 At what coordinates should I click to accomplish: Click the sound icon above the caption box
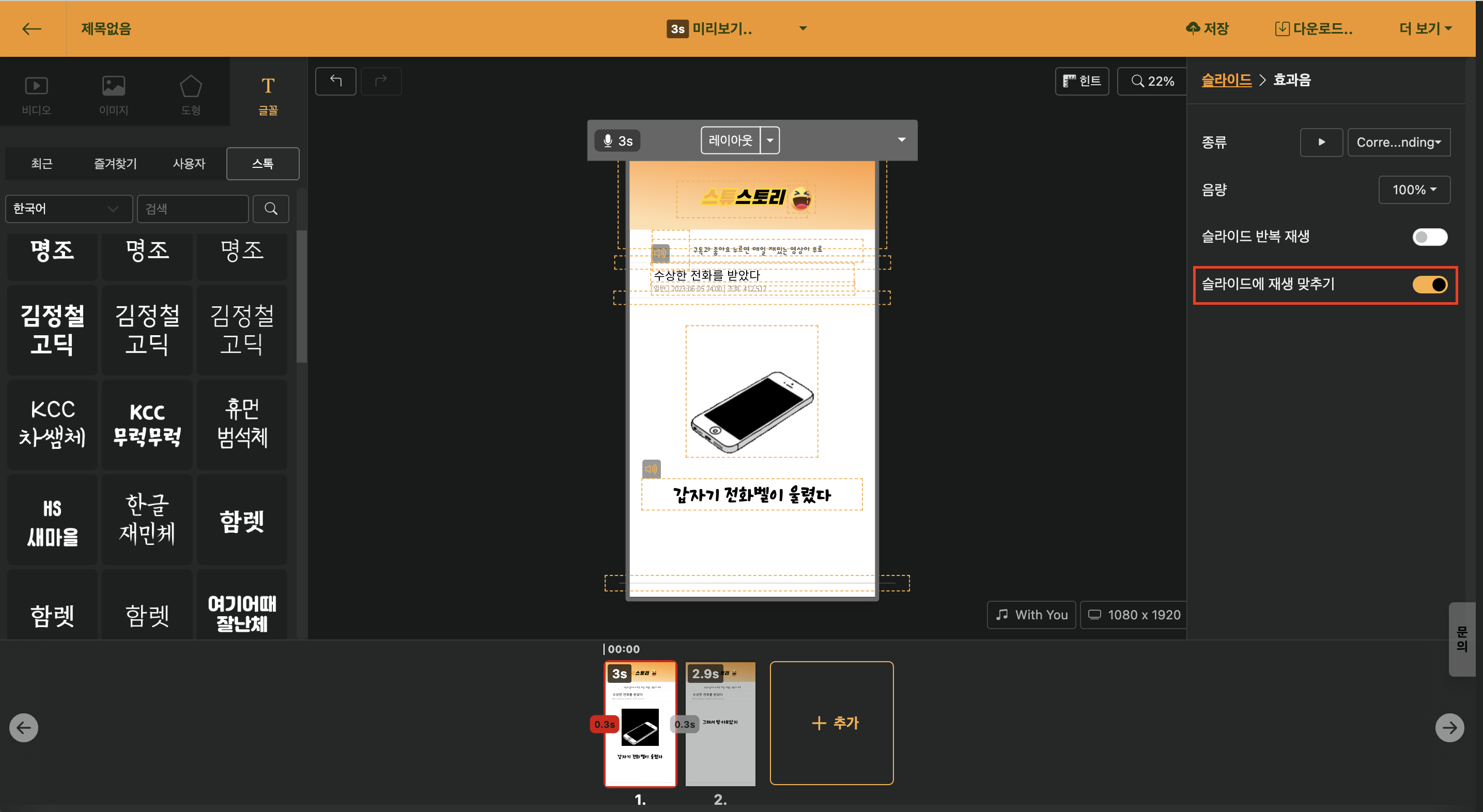pos(651,469)
